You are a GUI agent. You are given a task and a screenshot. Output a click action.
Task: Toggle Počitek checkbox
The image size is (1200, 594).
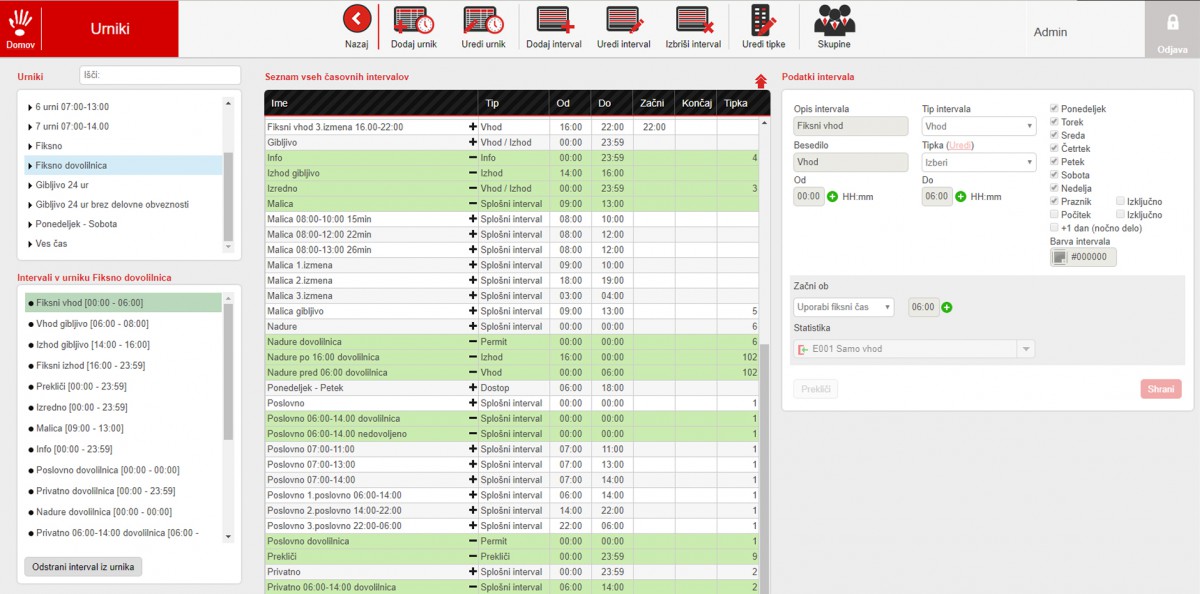point(1054,214)
